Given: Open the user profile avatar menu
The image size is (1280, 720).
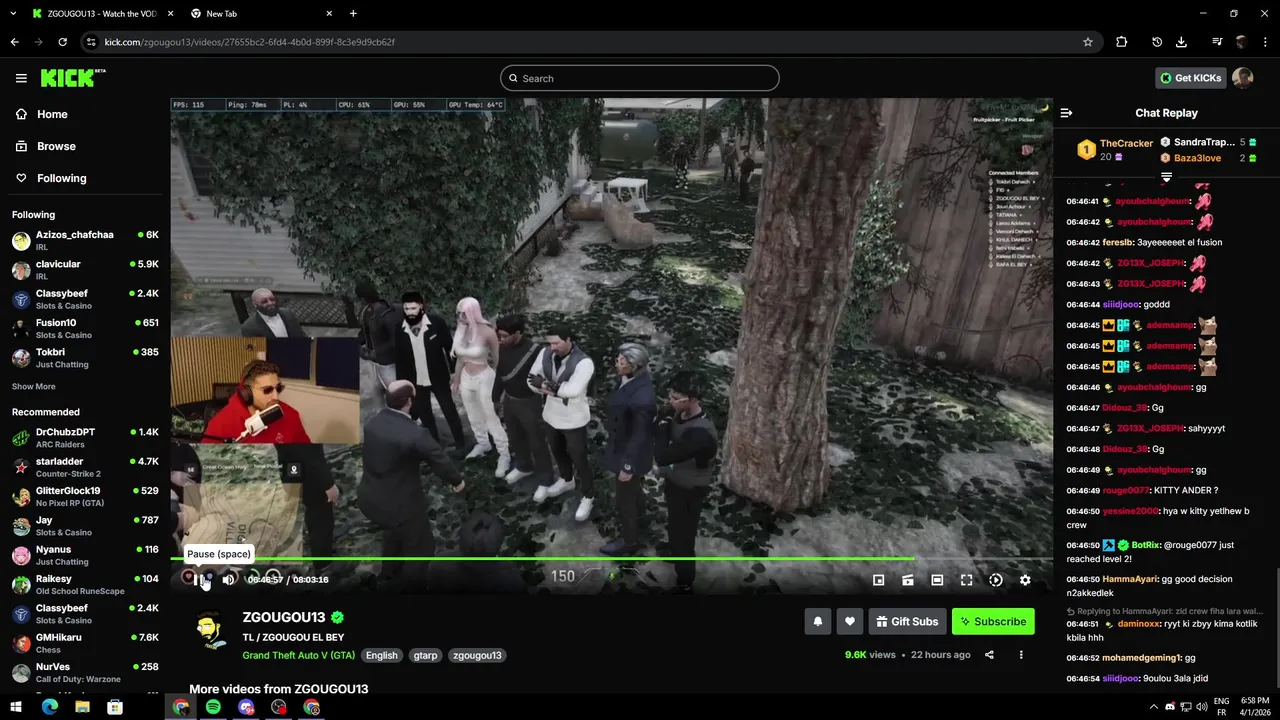Looking at the screenshot, I should pyautogui.click(x=1243, y=78).
